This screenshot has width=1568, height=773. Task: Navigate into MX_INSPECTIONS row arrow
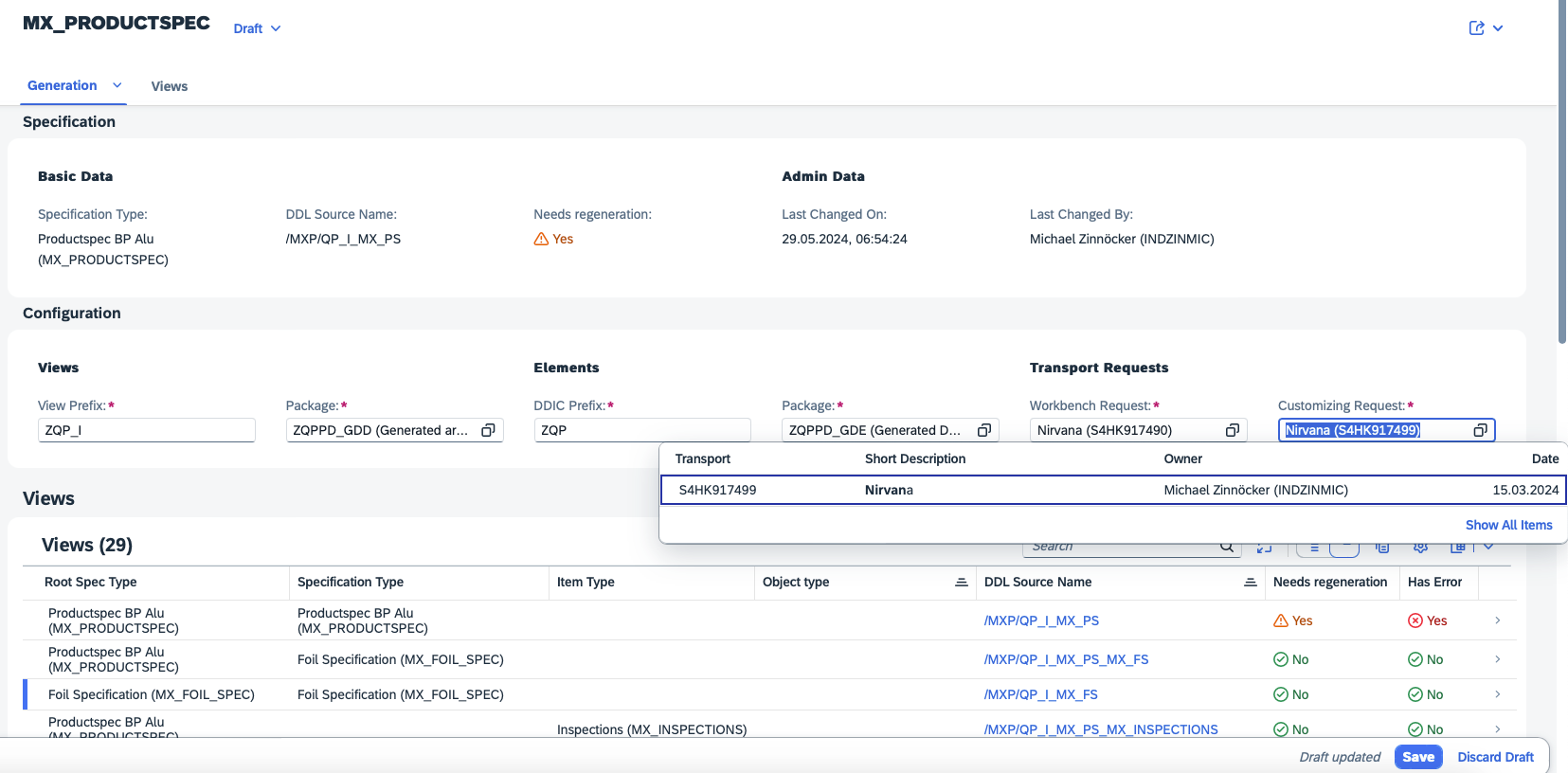(1498, 729)
